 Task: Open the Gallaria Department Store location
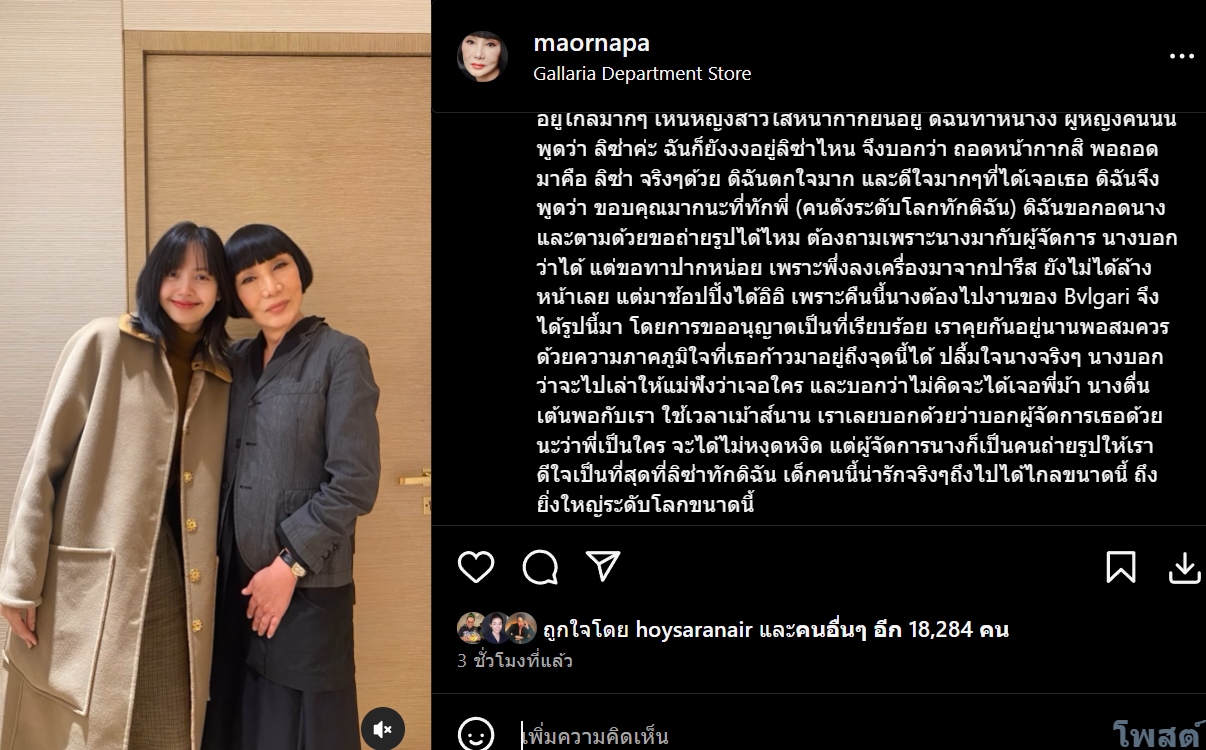point(642,73)
